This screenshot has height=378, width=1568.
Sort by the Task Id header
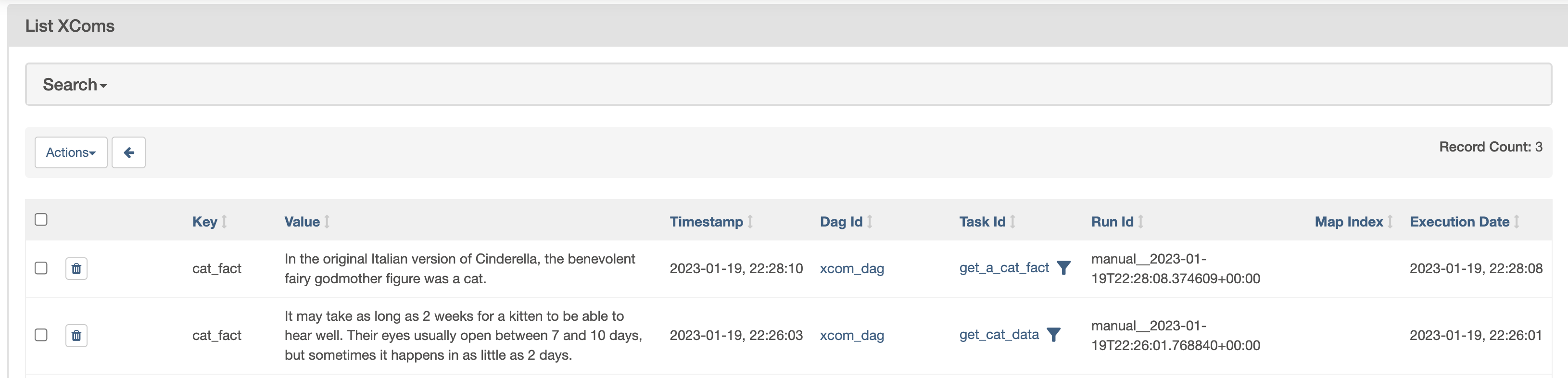[982, 222]
